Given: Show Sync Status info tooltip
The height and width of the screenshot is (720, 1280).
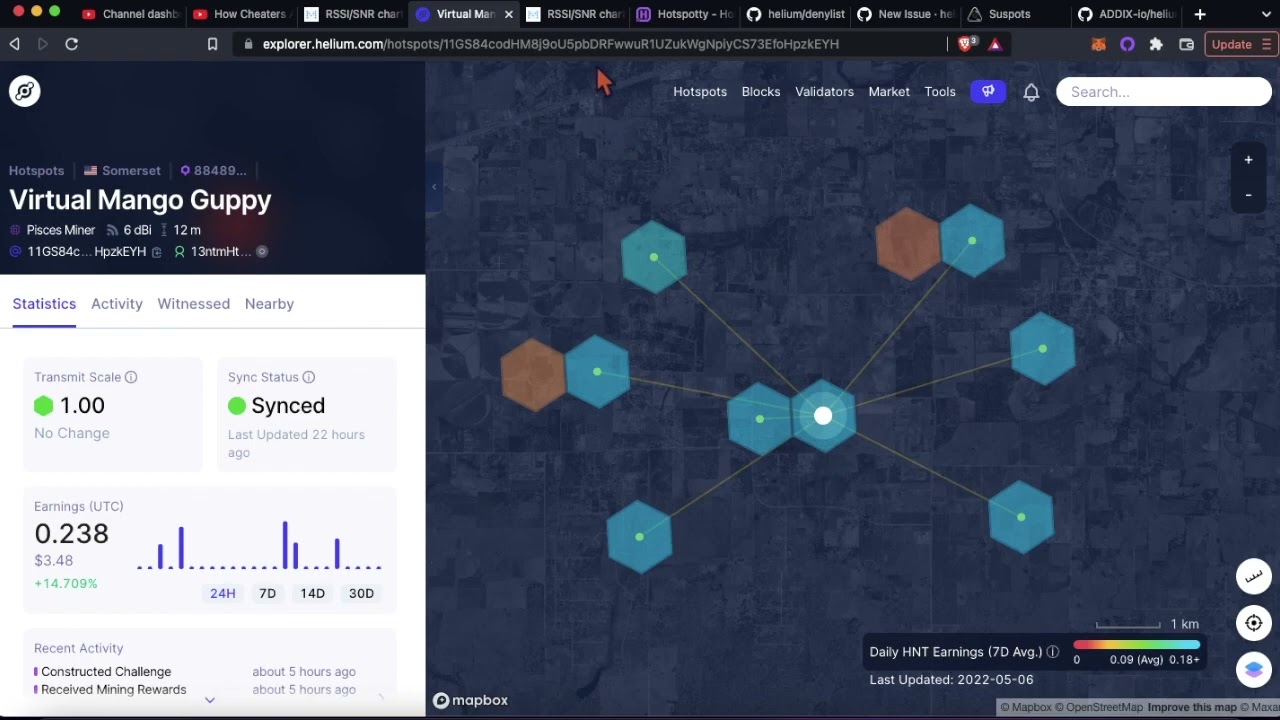Looking at the screenshot, I should 309,377.
